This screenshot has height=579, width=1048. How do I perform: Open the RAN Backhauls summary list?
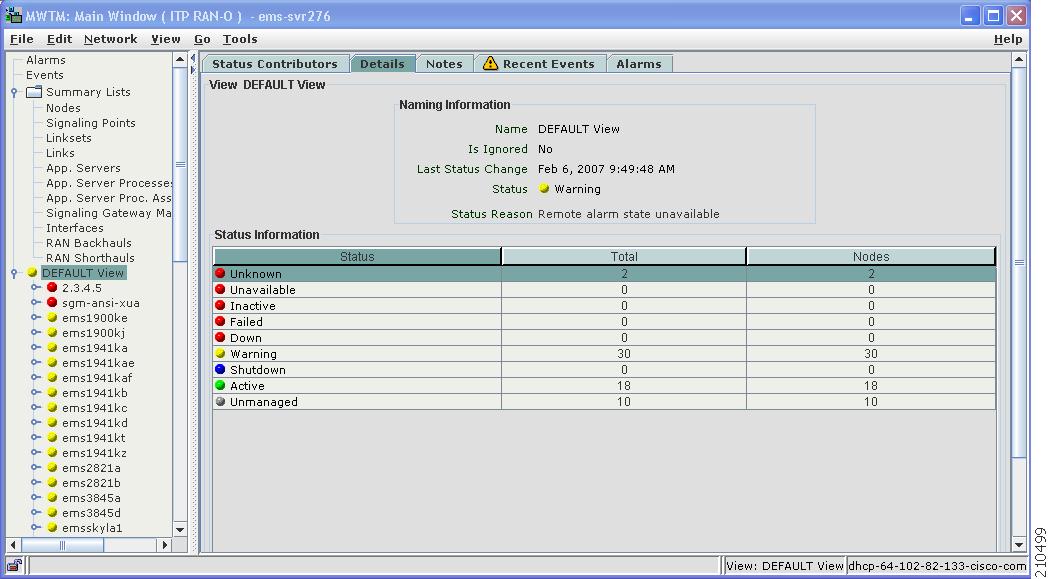(89, 243)
